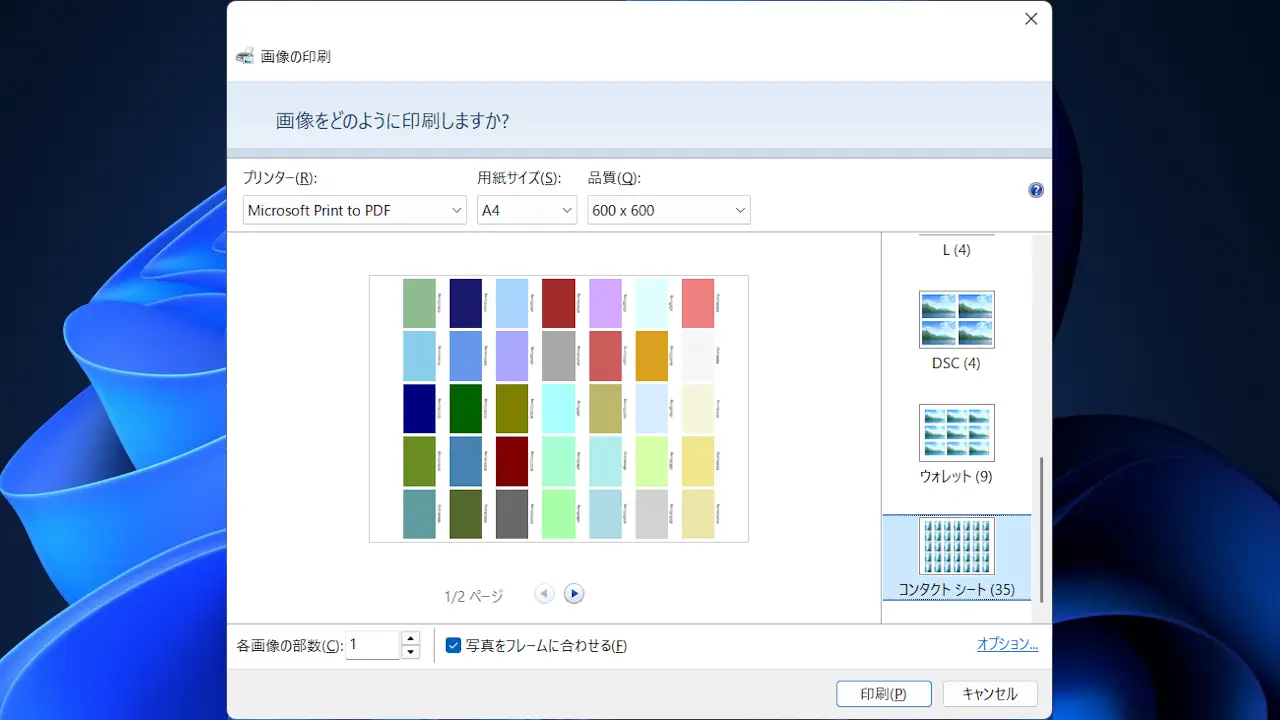The height and width of the screenshot is (720, 1280).
Task: Choose the L (4) layout option
Action: (x=956, y=250)
